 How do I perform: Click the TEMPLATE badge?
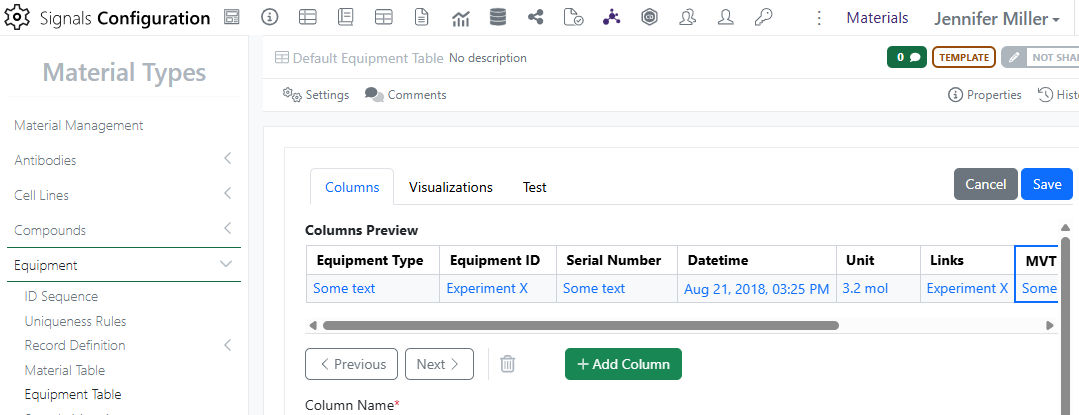pos(963,58)
